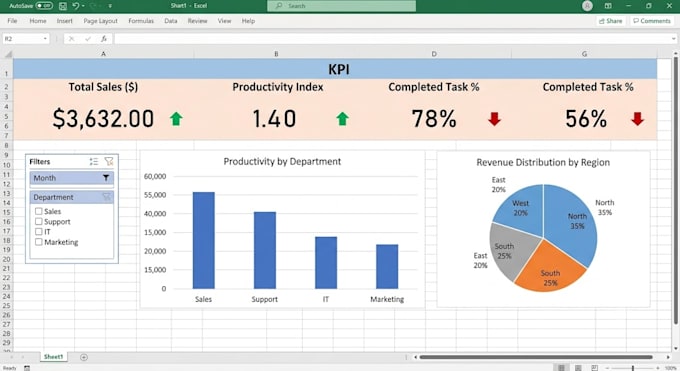Switch to the Home ribbon tab
680x371 pixels.
click(x=38, y=21)
